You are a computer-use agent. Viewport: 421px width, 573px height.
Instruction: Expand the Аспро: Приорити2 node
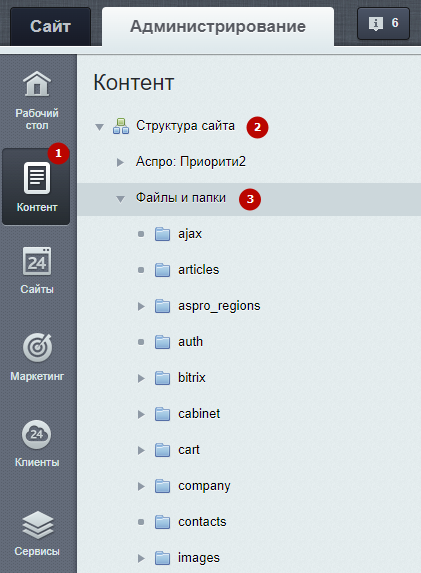click(x=120, y=162)
